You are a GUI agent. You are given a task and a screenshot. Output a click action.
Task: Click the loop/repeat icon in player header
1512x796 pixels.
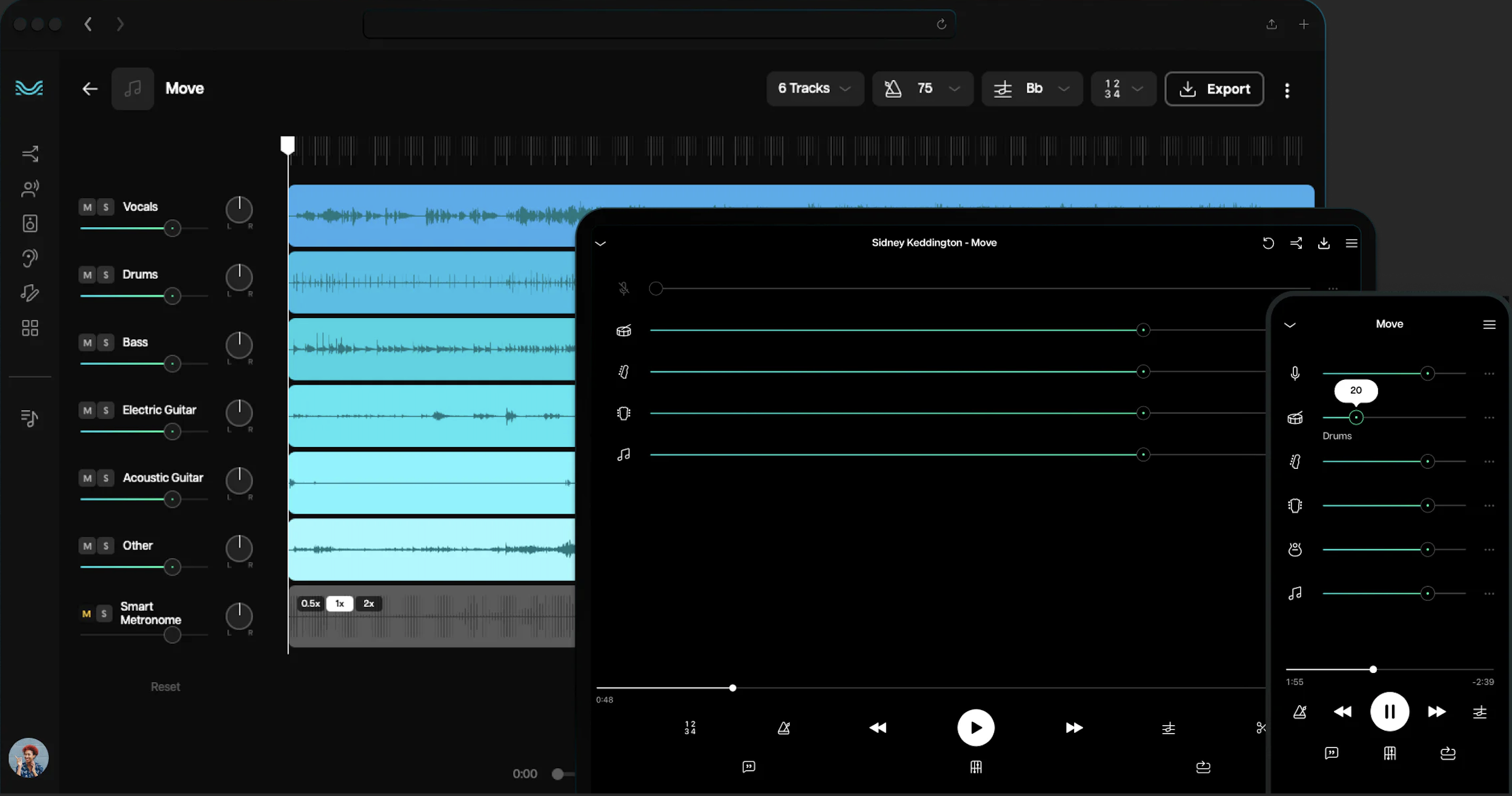point(1267,243)
